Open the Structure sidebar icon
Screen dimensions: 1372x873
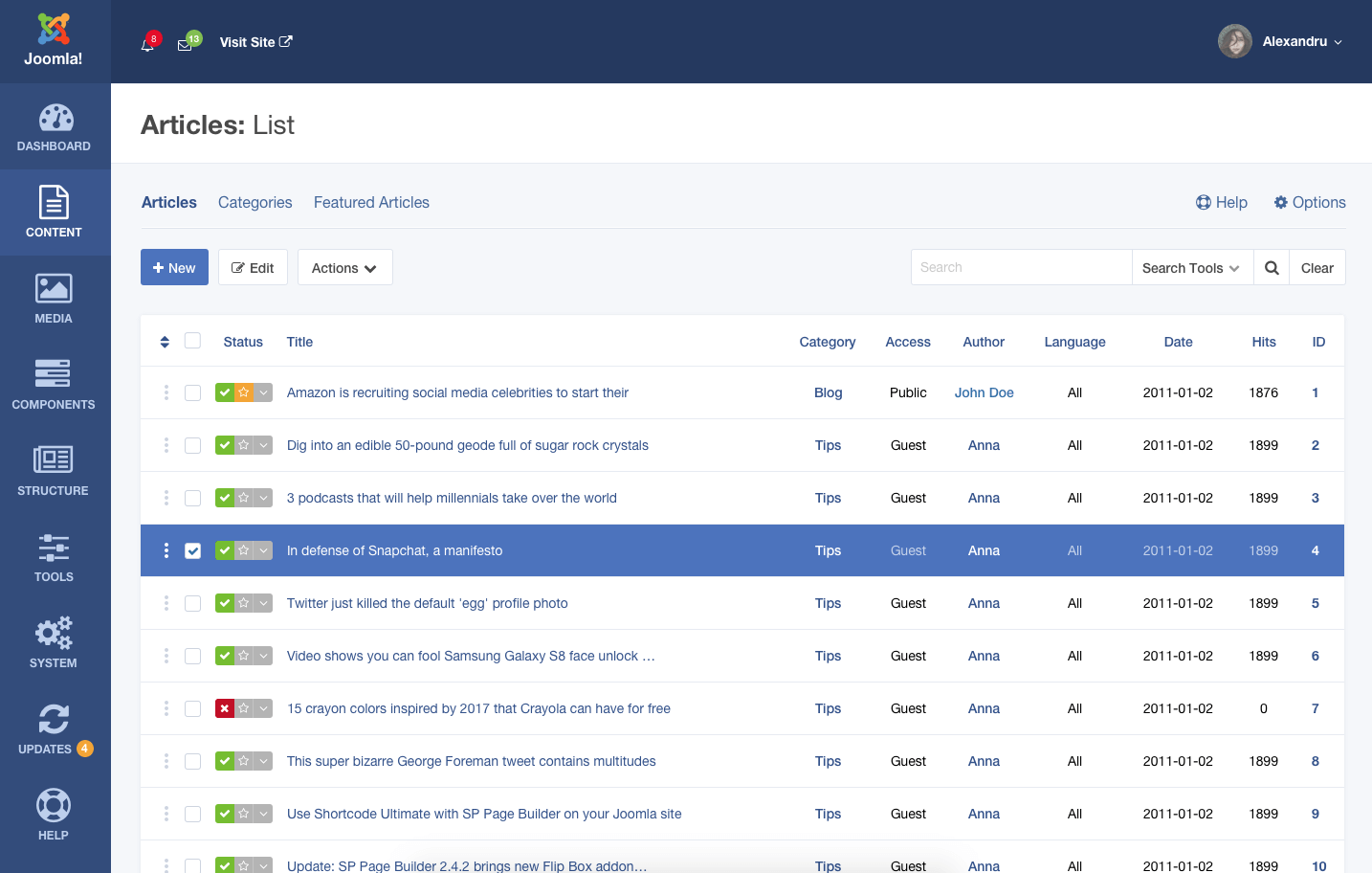pyautogui.click(x=54, y=460)
